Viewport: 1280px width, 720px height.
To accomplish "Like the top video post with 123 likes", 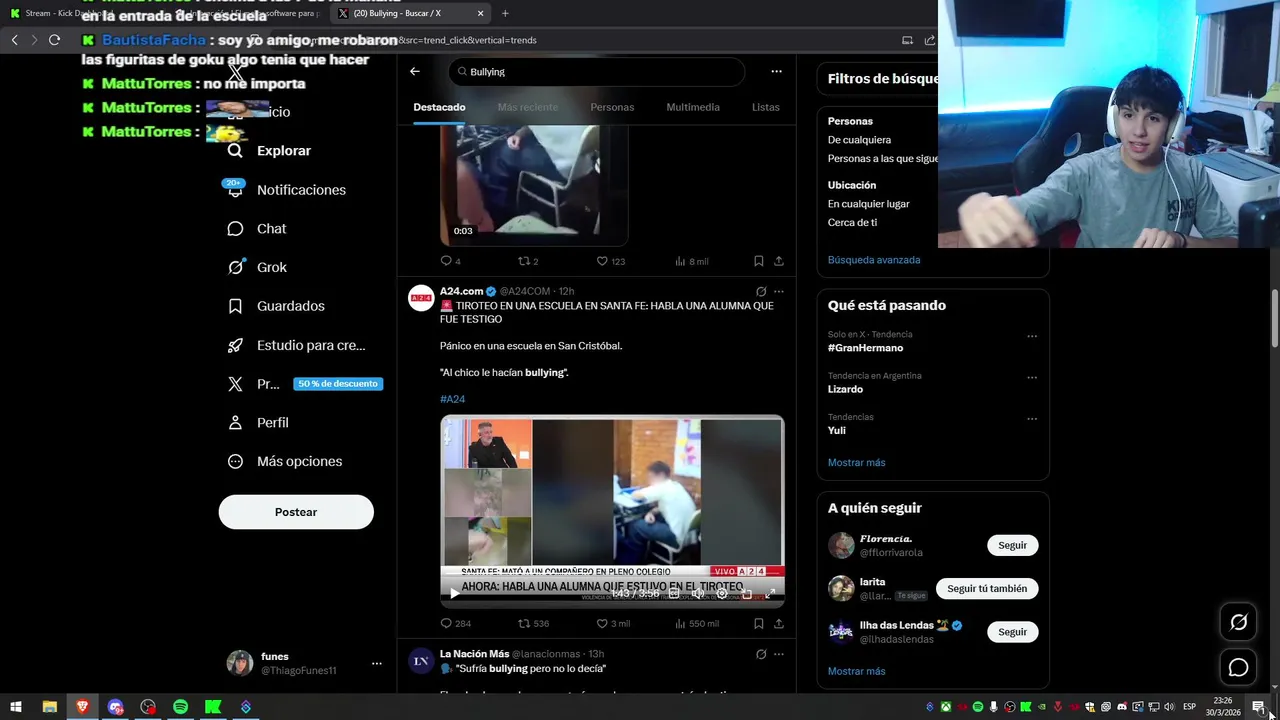I will 610,261.
